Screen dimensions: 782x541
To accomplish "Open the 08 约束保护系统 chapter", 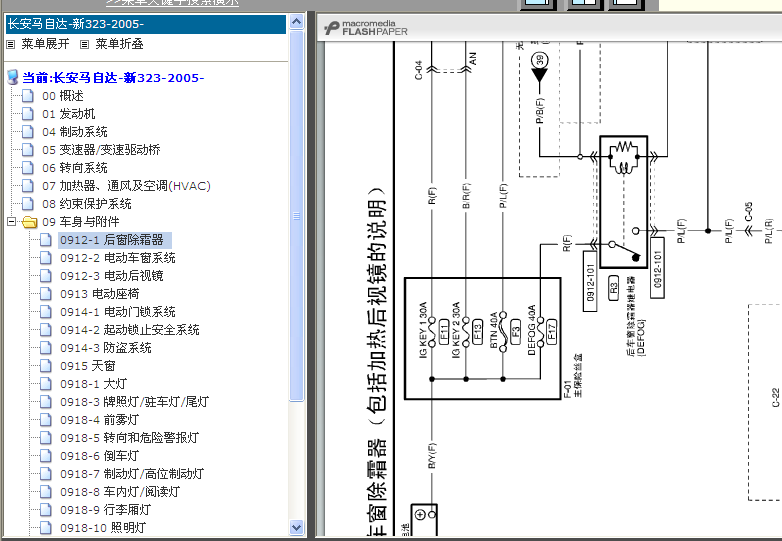I will (x=87, y=203).
